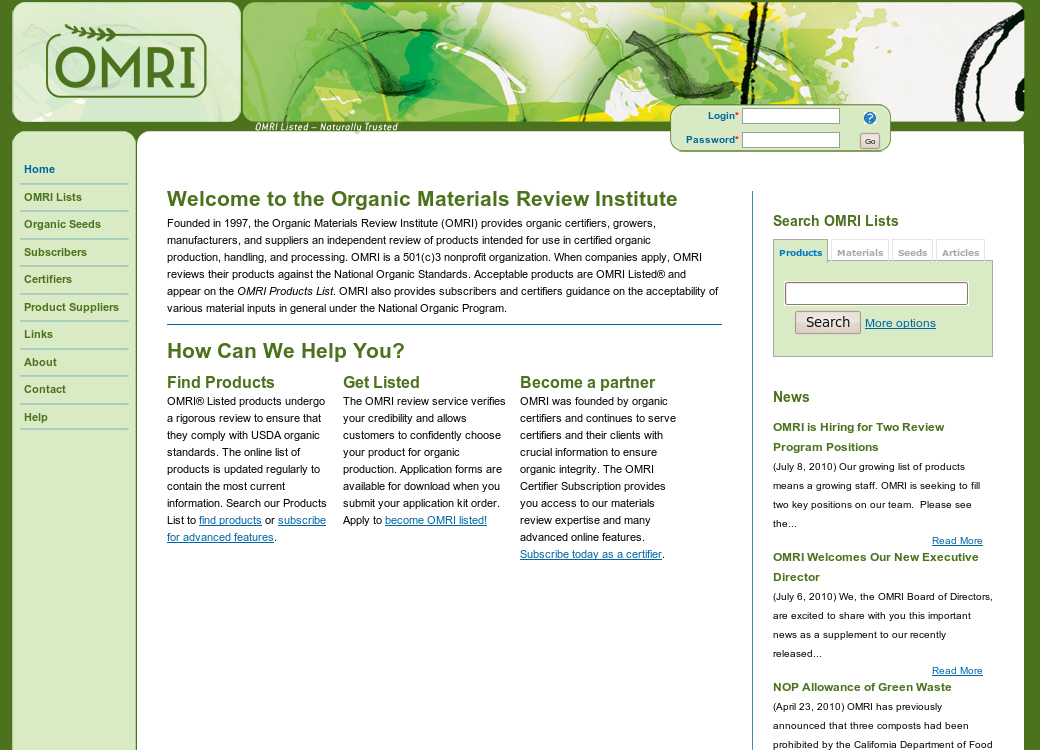Click the How Can We Help You? heading
Image resolution: width=1040 pixels, height=750 pixels.
pos(285,351)
